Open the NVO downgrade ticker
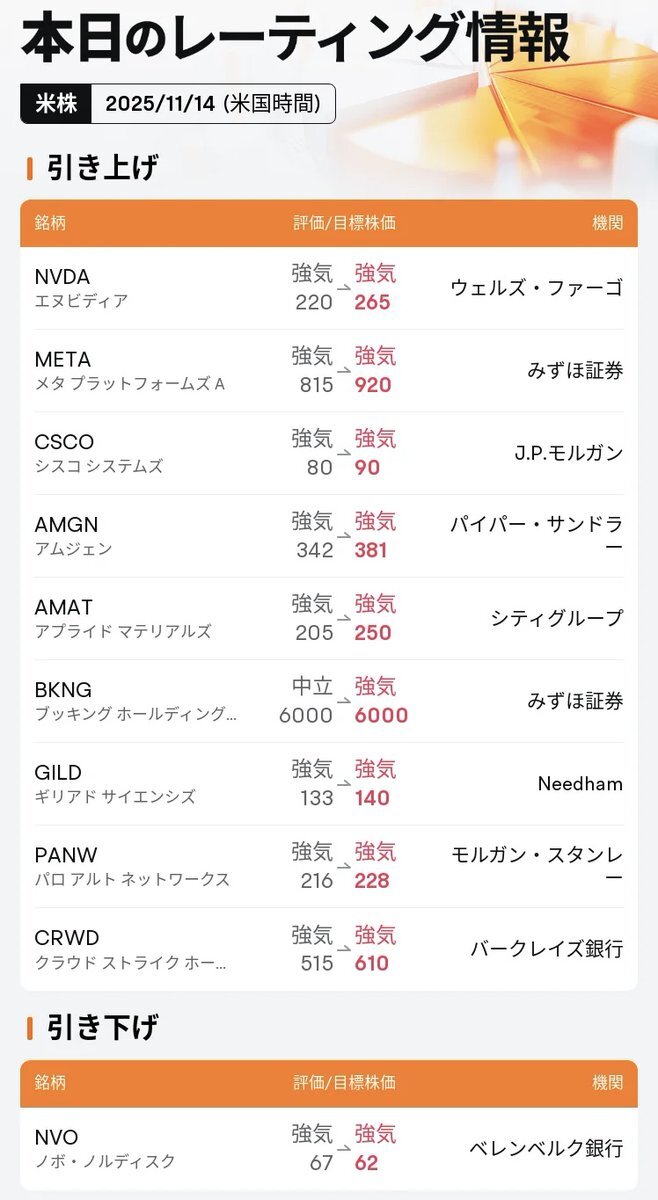Screen dimensions: 658x1200 click(x=56, y=1138)
